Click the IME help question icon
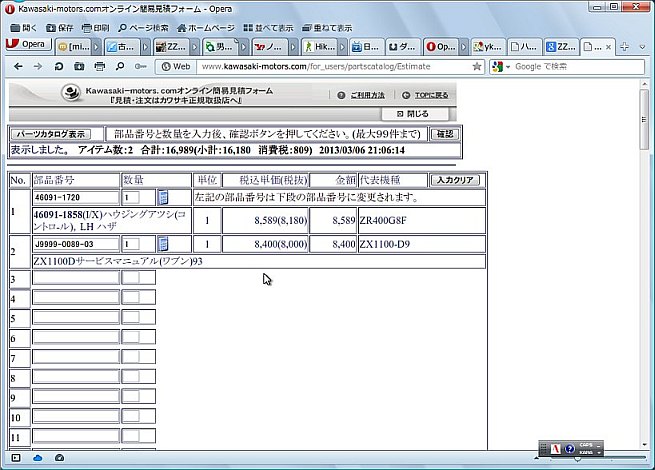Image resolution: width=655 pixels, height=470 pixels. tap(570, 449)
